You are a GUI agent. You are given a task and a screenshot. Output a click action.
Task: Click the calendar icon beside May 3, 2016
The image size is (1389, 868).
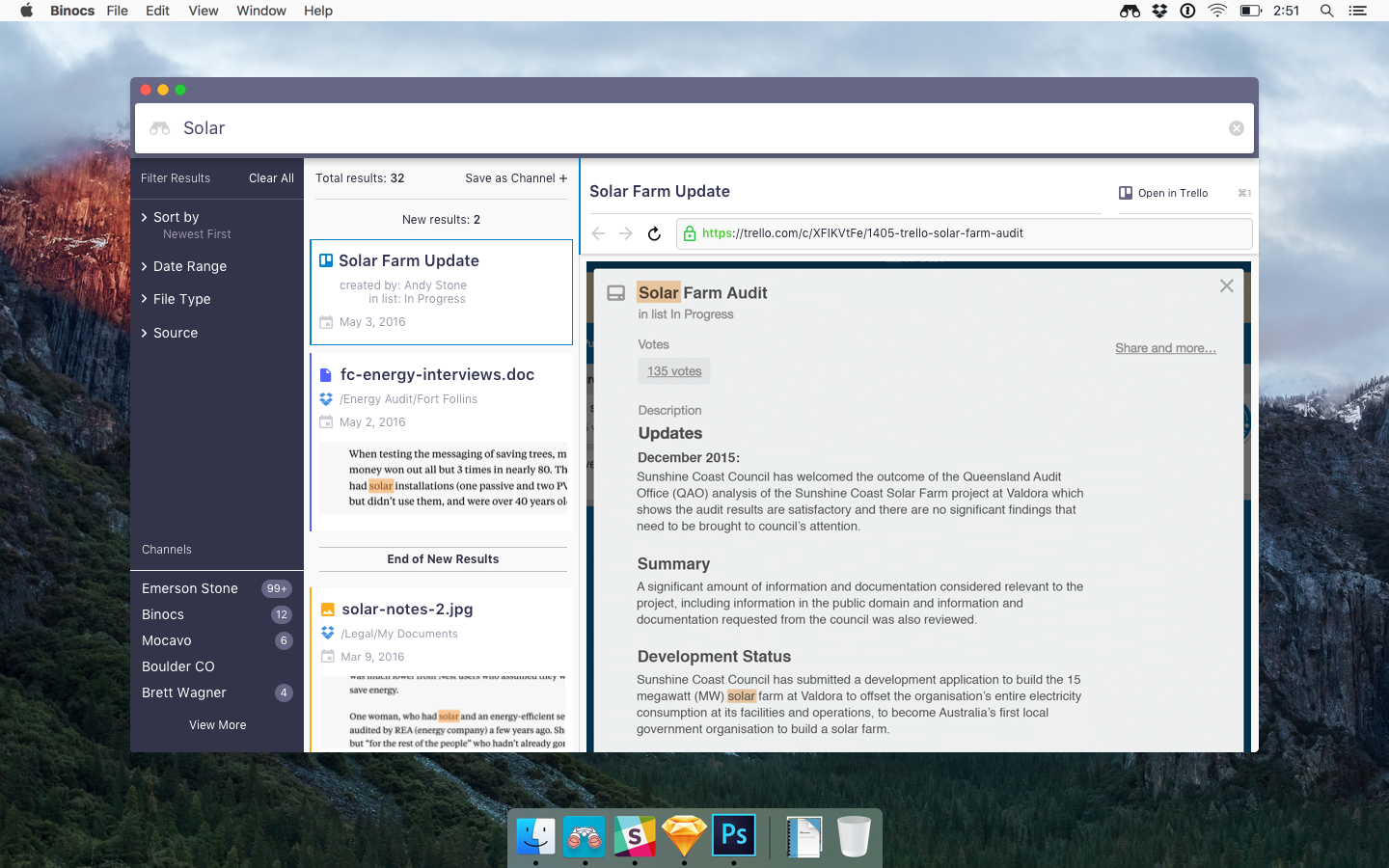pyautogui.click(x=326, y=322)
